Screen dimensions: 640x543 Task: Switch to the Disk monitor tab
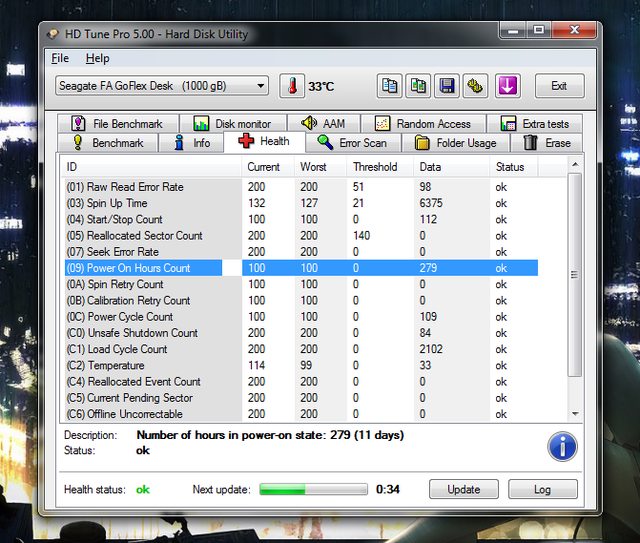pyautogui.click(x=233, y=123)
